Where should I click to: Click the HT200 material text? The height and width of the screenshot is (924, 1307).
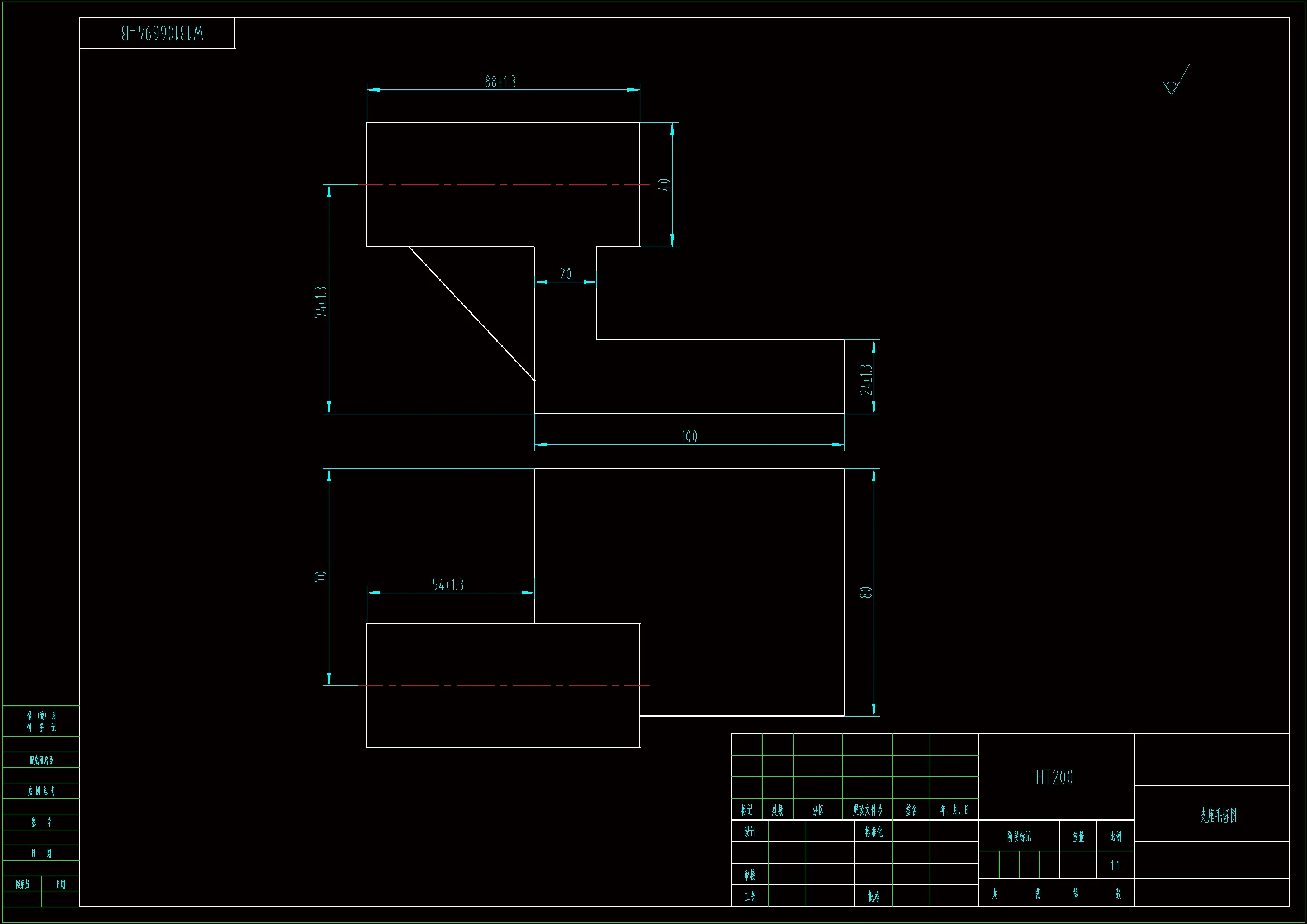(1054, 778)
